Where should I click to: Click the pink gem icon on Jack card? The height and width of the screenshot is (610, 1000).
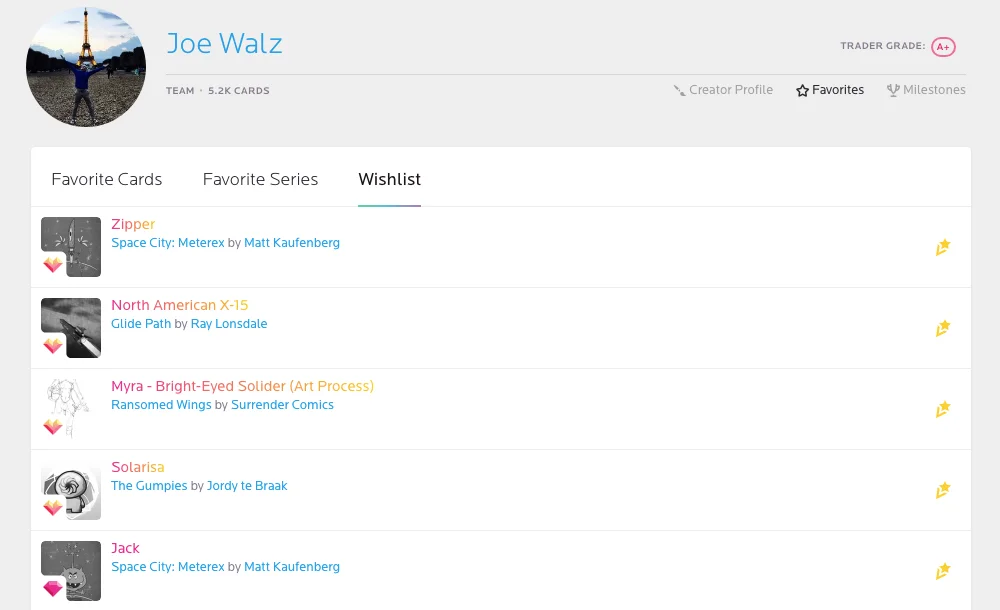[x=53, y=588]
